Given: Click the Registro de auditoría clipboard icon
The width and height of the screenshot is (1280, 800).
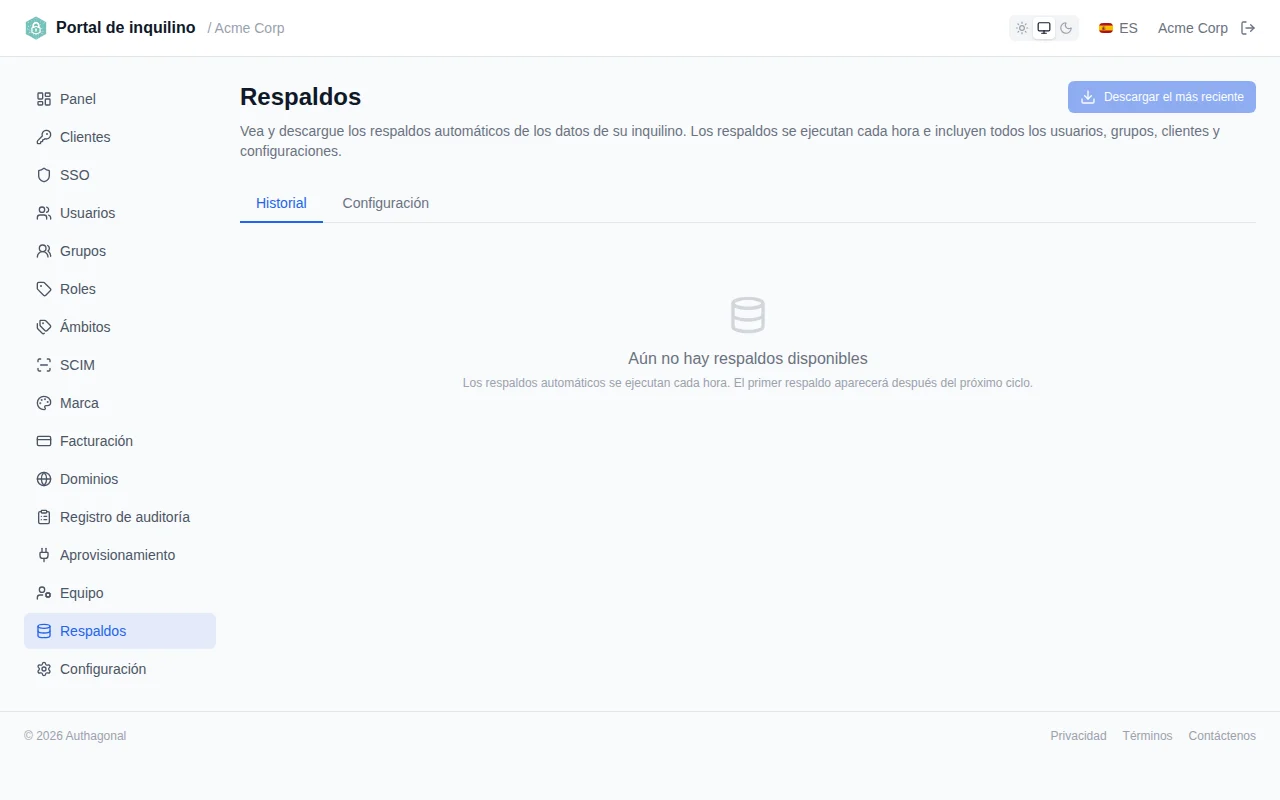Looking at the screenshot, I should [44, 517].
